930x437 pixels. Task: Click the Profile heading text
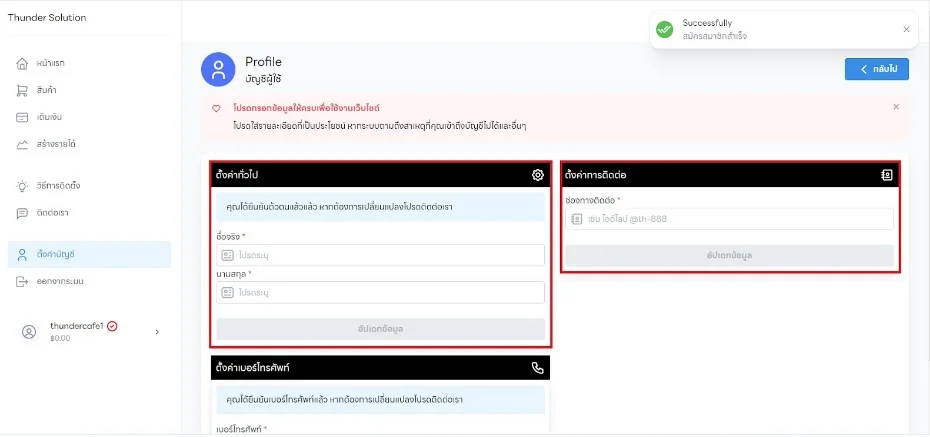pyautogui.click(x=263, y=62)
